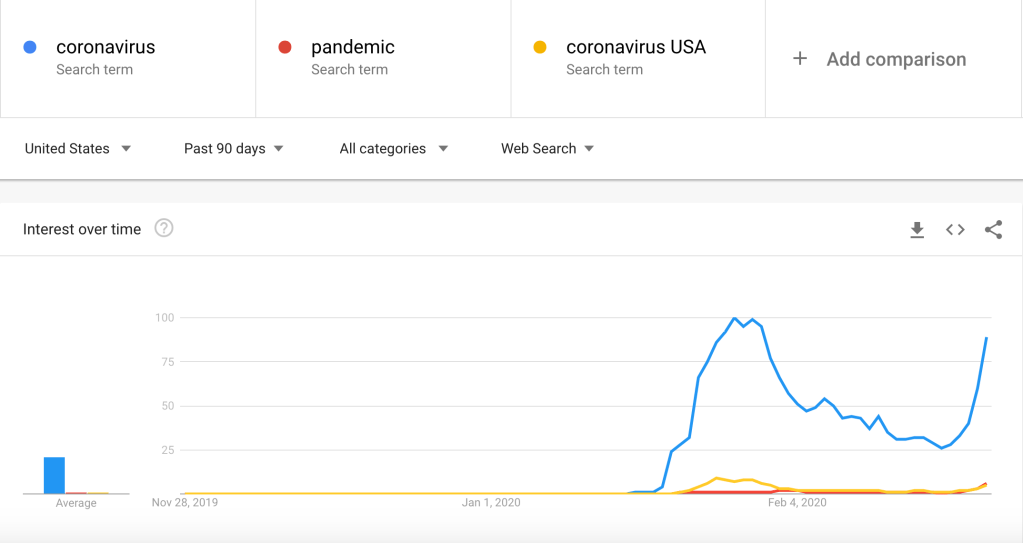Open the United States region dropdown

(x=78, y=149)
